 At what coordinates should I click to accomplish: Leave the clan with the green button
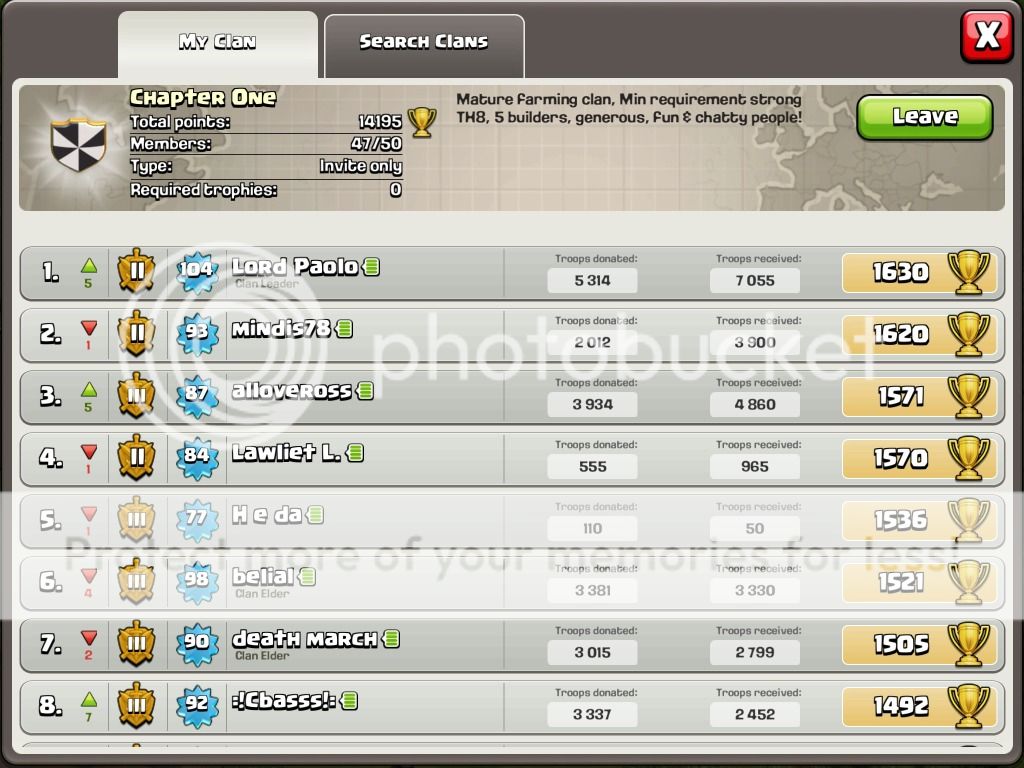(925, 118)
